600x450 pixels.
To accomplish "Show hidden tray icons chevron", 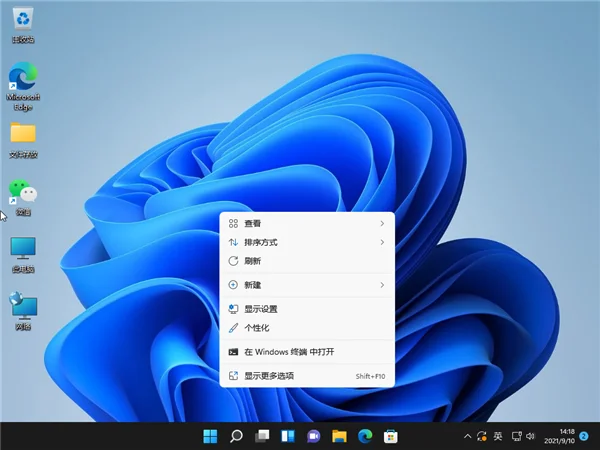I will (x=467, y=436).
